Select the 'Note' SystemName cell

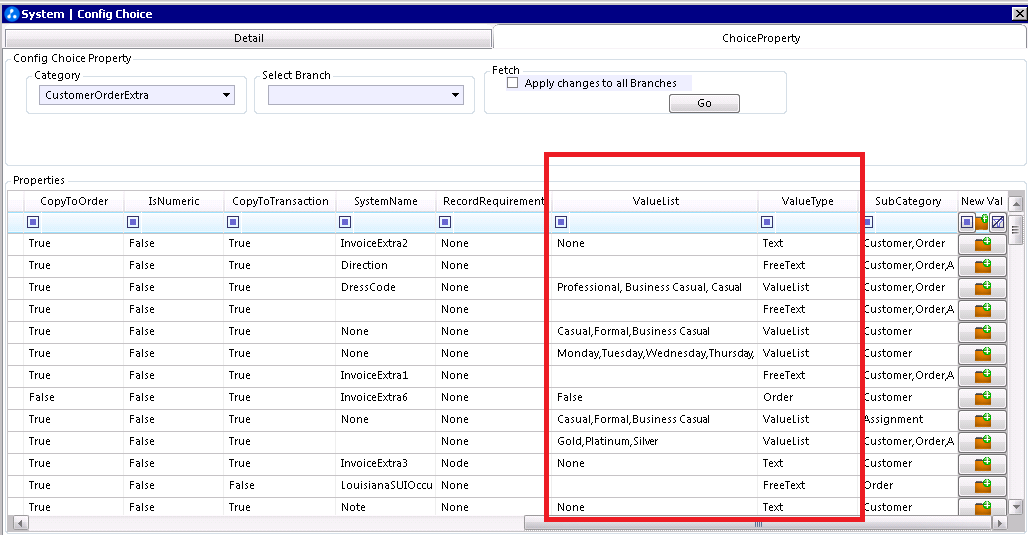click(386, 507)
